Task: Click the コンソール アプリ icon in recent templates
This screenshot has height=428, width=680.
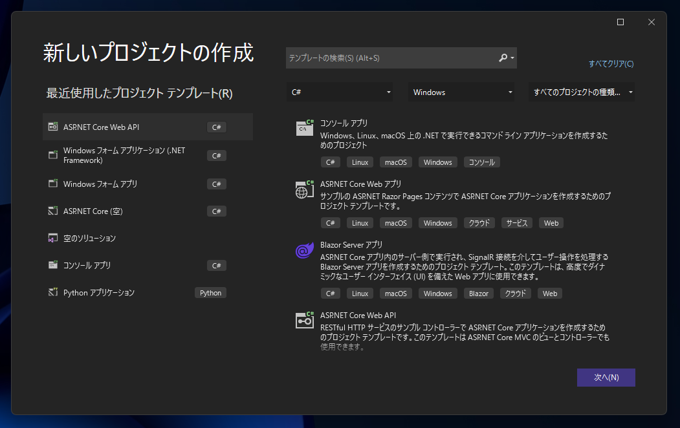Action: 53,265
